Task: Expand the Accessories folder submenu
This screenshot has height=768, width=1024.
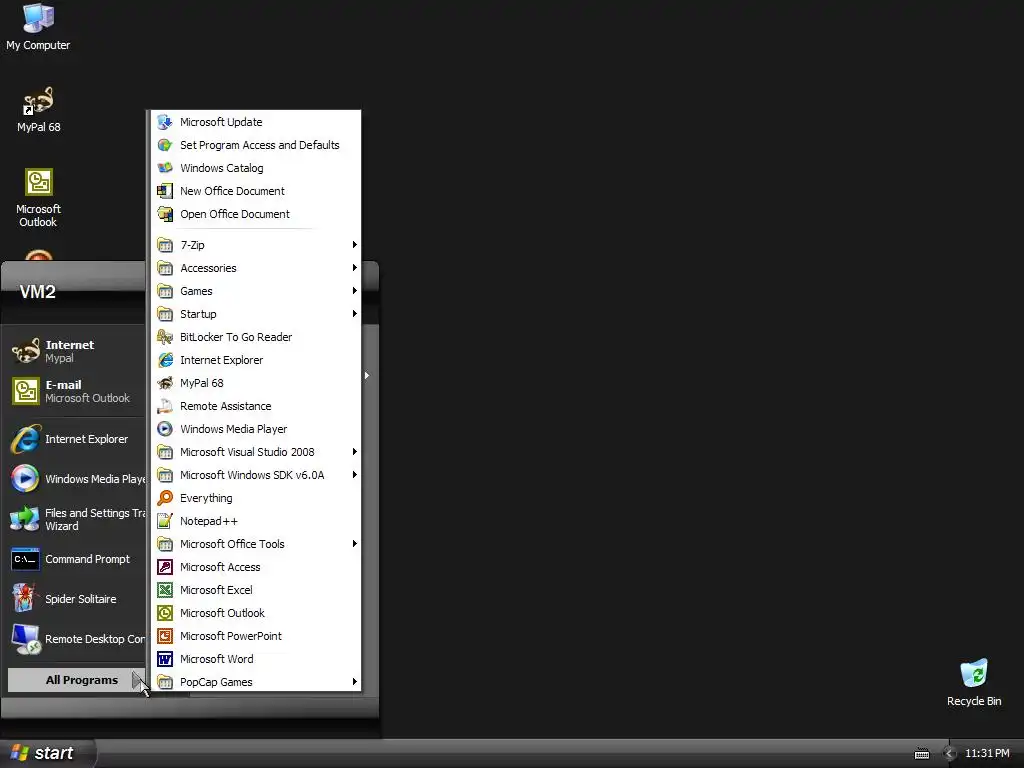Action: pyautogui.click(x=256, y=268)
